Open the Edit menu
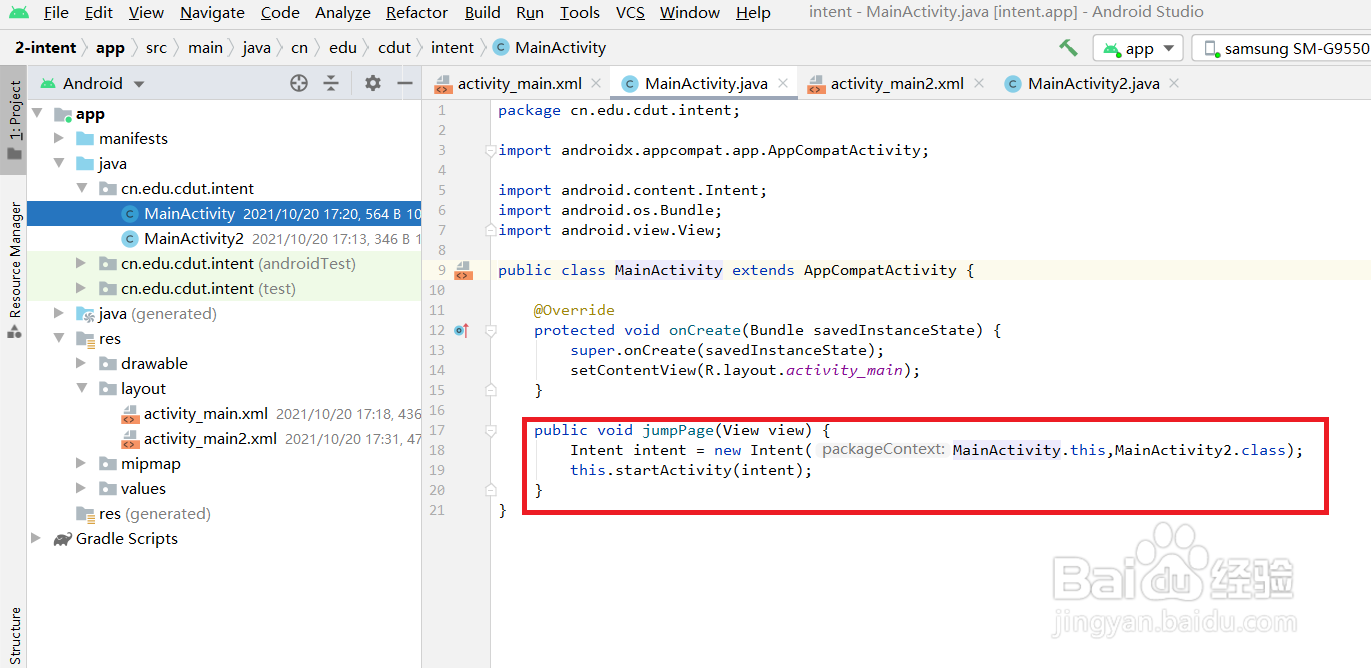 pos(99,12)
